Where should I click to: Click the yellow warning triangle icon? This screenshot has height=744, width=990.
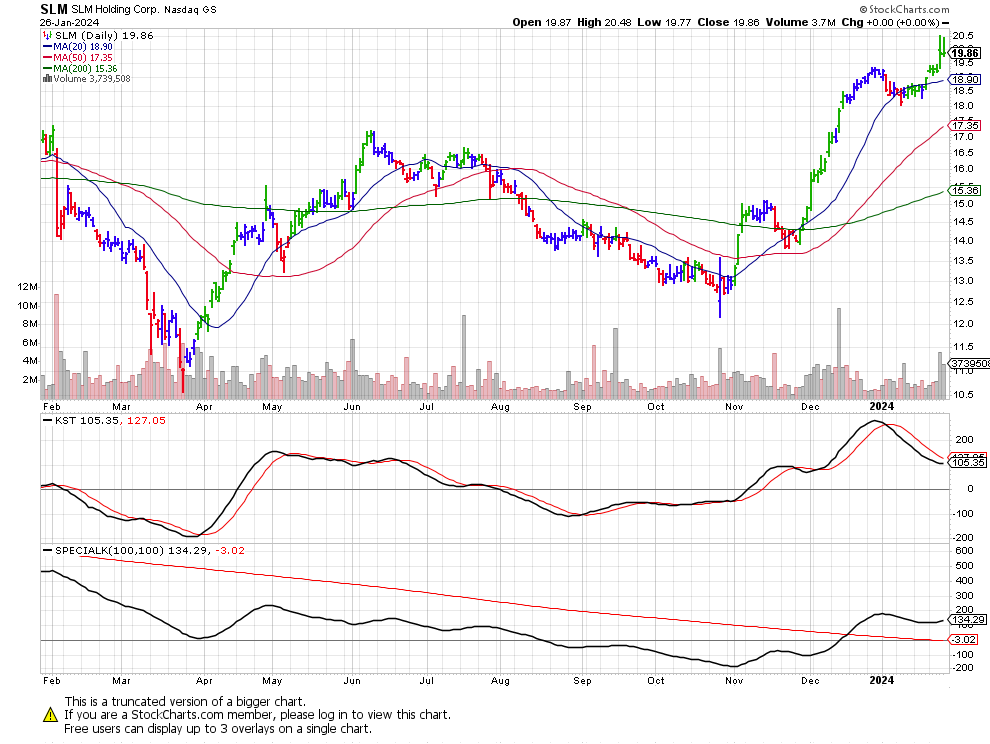tap(51, 715)
